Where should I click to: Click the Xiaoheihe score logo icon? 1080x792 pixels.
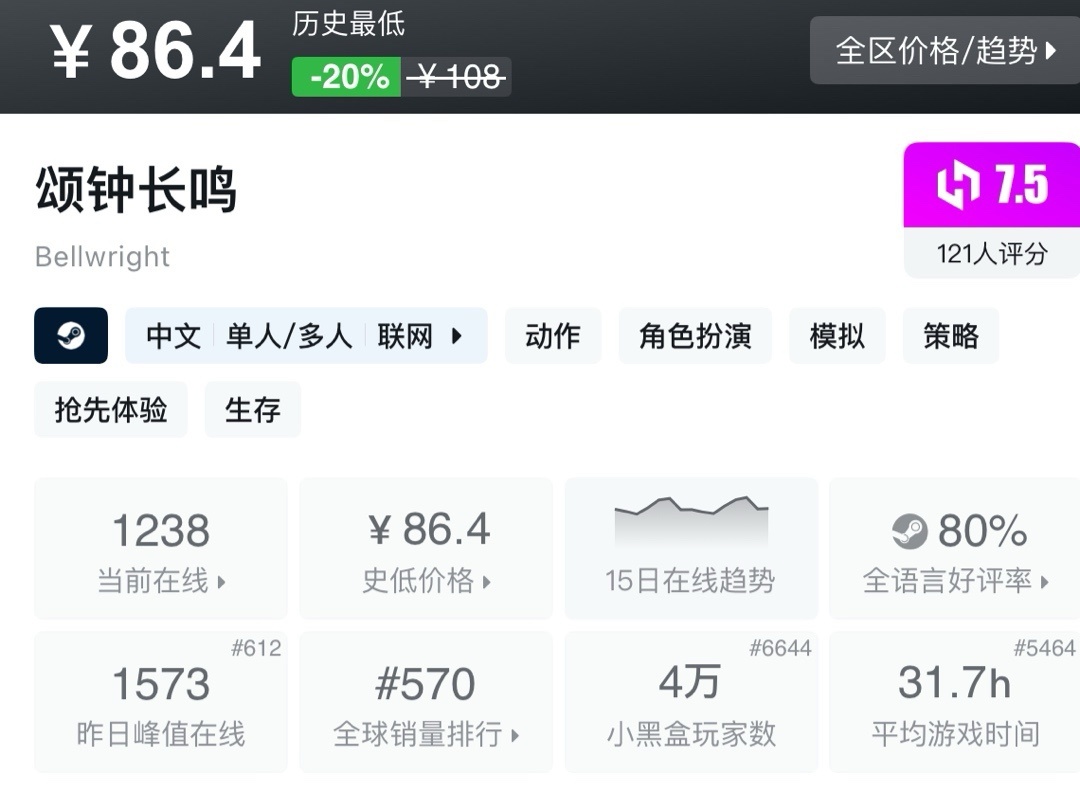tap(958, 186)
